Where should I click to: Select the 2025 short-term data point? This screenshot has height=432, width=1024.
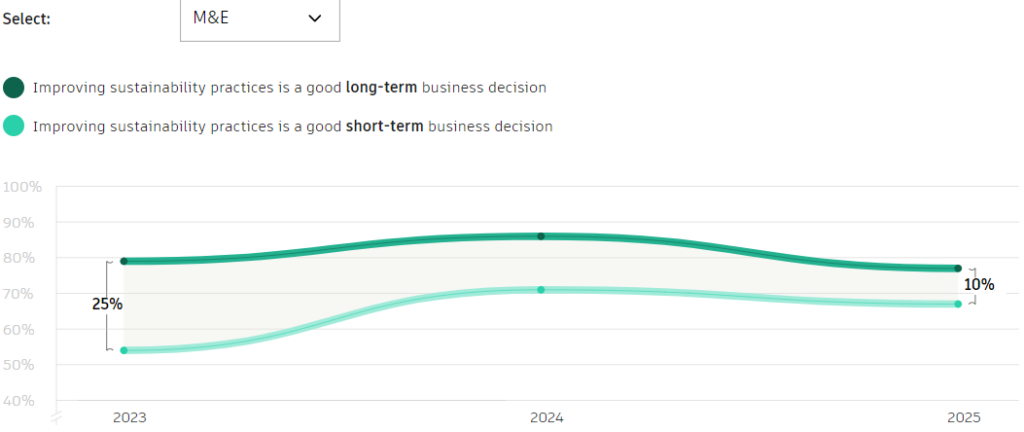coord(958,304)
